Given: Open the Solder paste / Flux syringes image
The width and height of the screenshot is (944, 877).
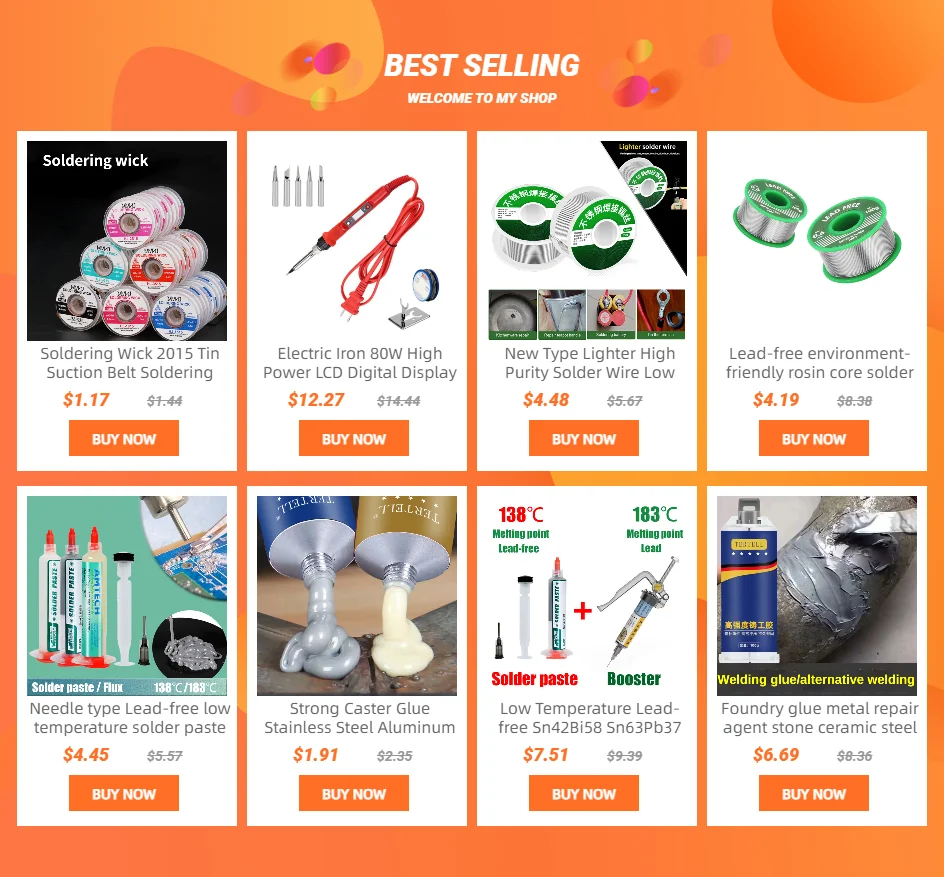Looking at the screenshot, I should 127,596.
